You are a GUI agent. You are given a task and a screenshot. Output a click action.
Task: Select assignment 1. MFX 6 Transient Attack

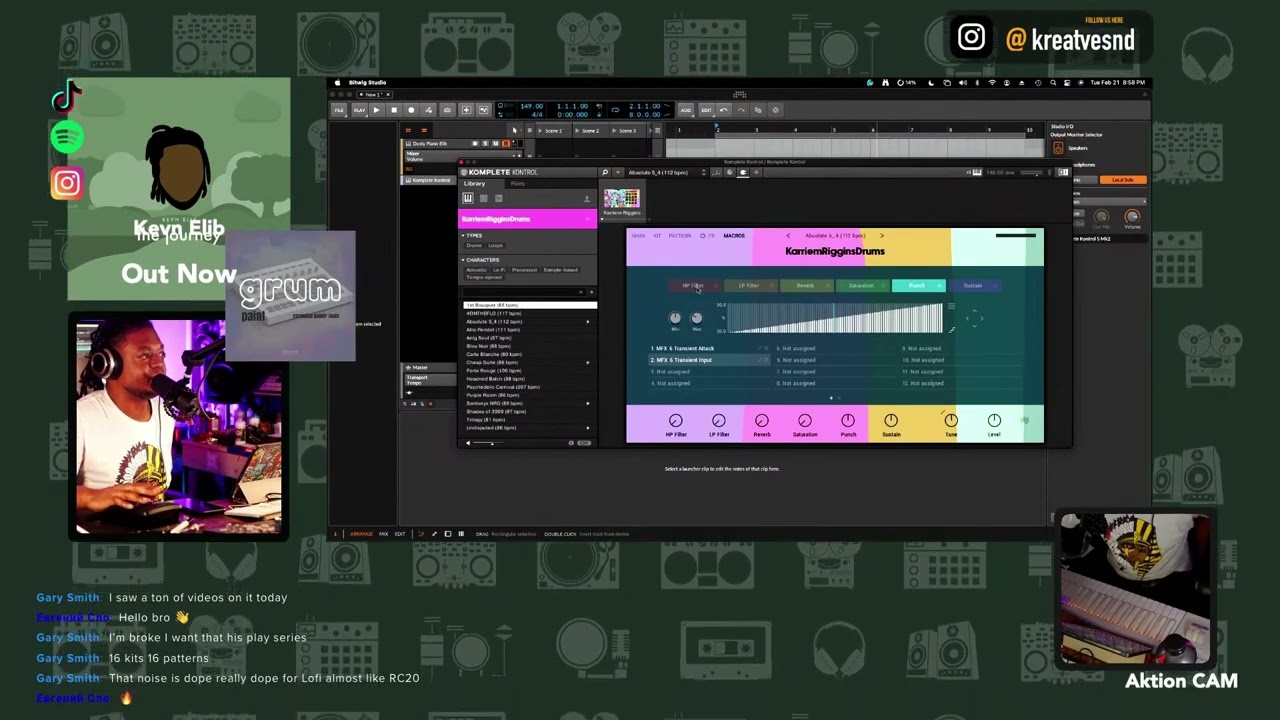coord(709,349)
